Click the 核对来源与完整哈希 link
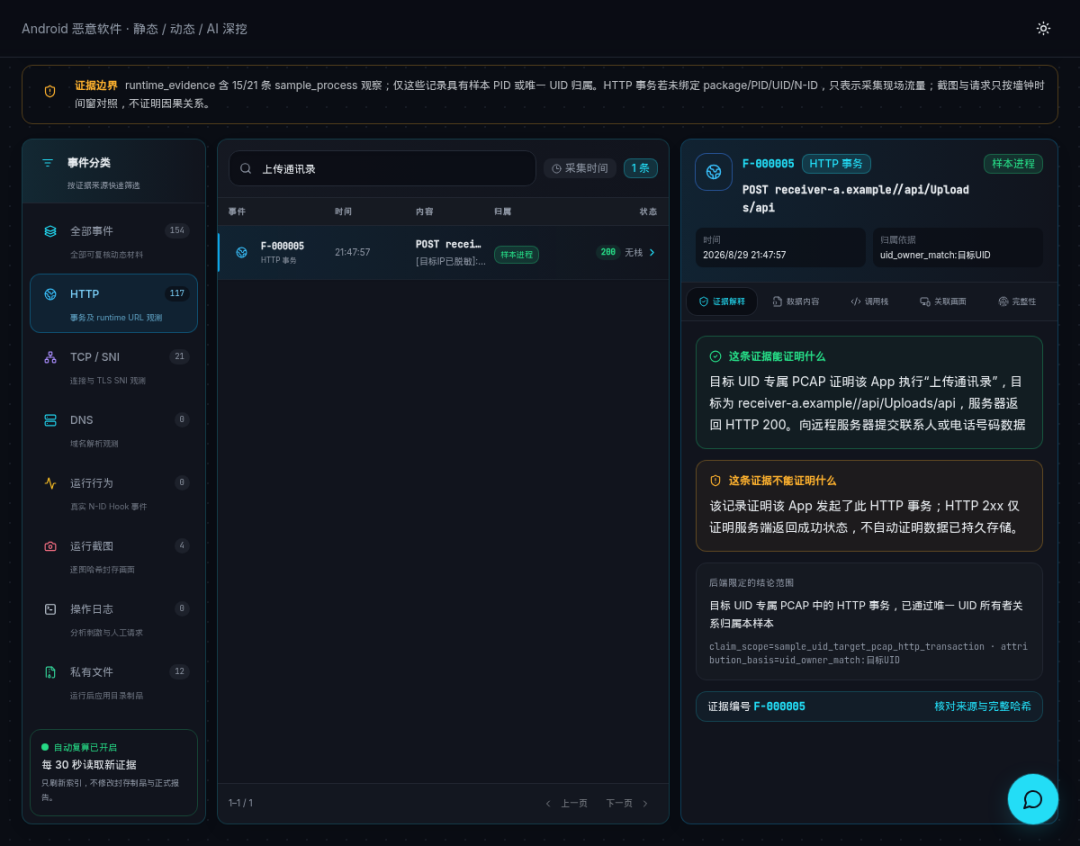 (x=982, y=706)
